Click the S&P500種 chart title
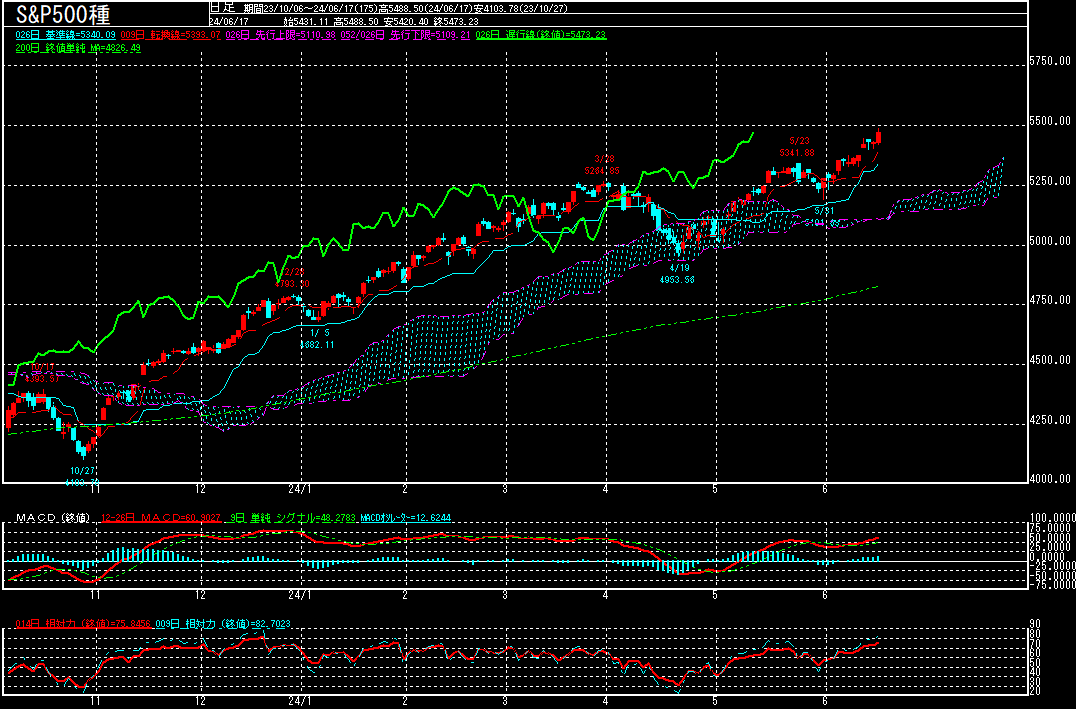1076x709 pixels. click(x=63, y=14)
